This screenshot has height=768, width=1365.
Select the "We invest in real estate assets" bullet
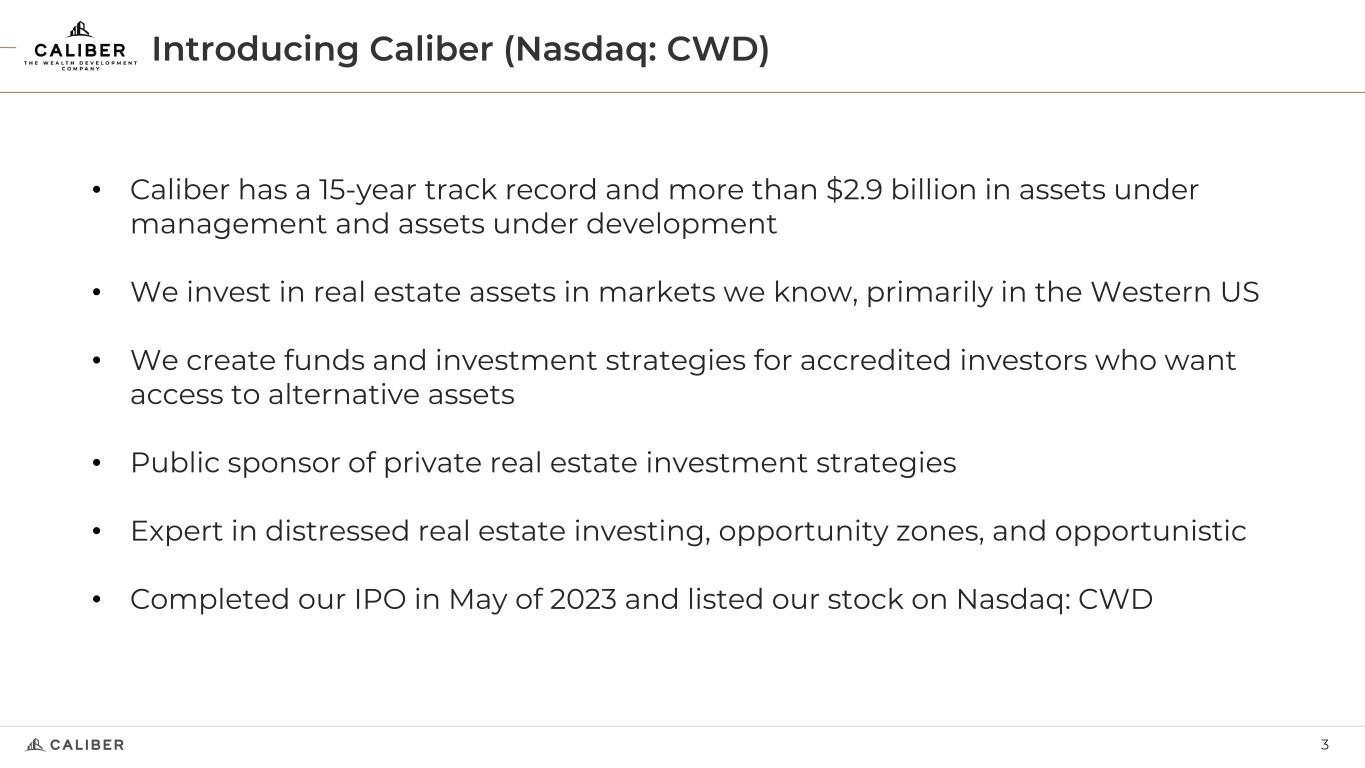coord(694,292)
